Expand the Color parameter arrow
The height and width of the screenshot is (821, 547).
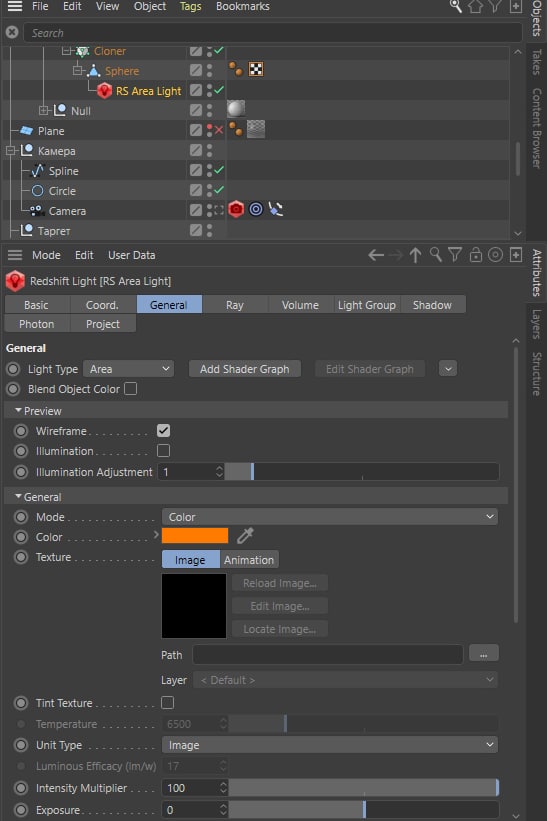click(x=156, y=535)
